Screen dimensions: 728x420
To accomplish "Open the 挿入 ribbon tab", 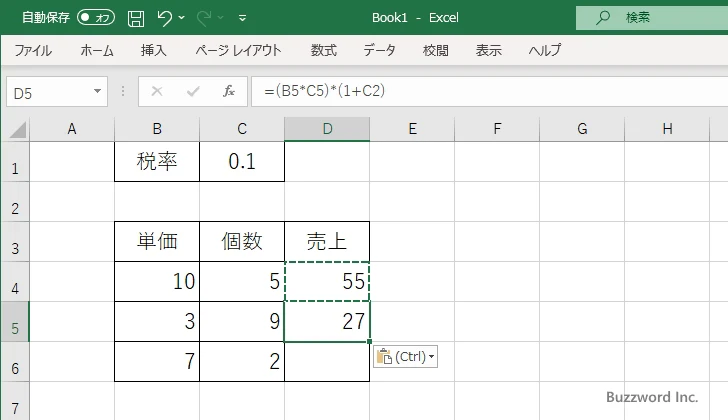I will coord(154,50).
